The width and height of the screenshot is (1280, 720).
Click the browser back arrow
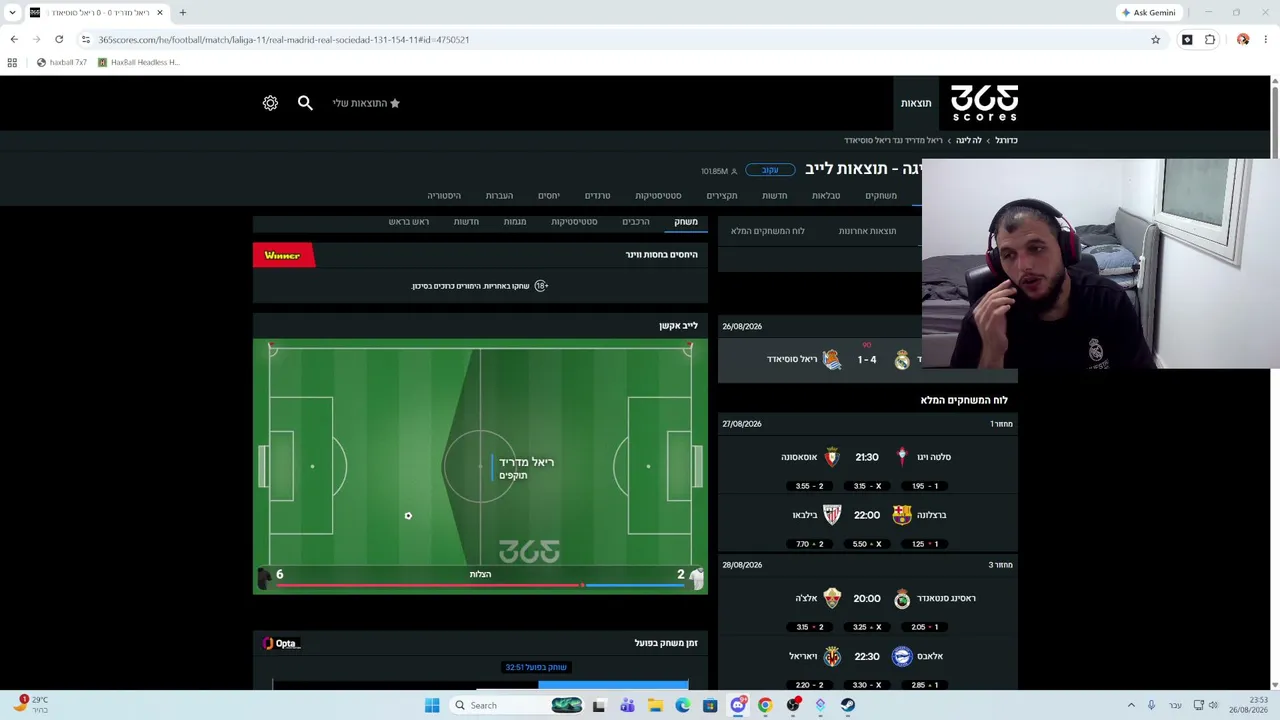[x=14, y=39]
